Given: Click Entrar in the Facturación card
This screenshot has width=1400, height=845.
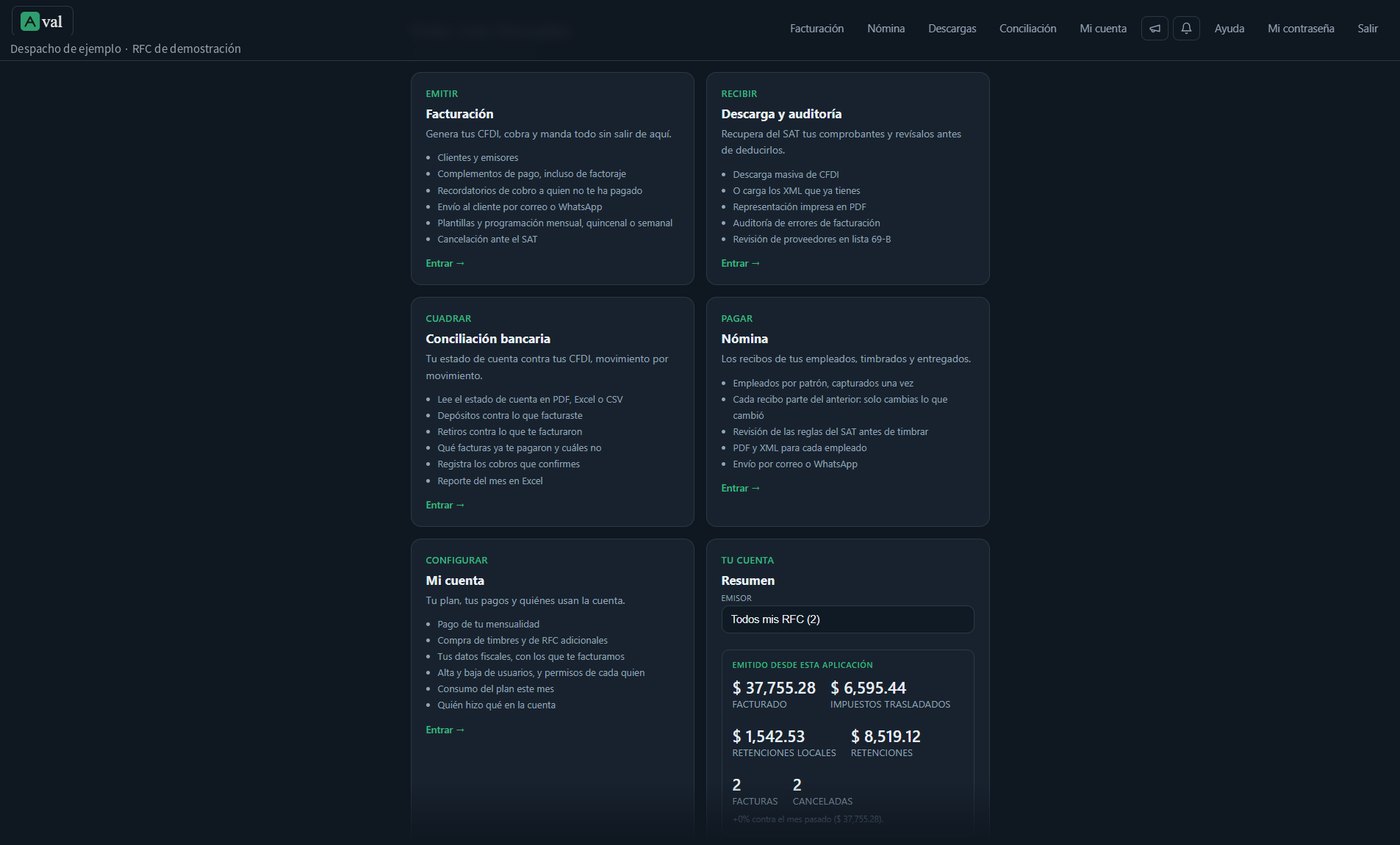Looking at the screenshot, I should pyautogui.click(x=445, y=263).
